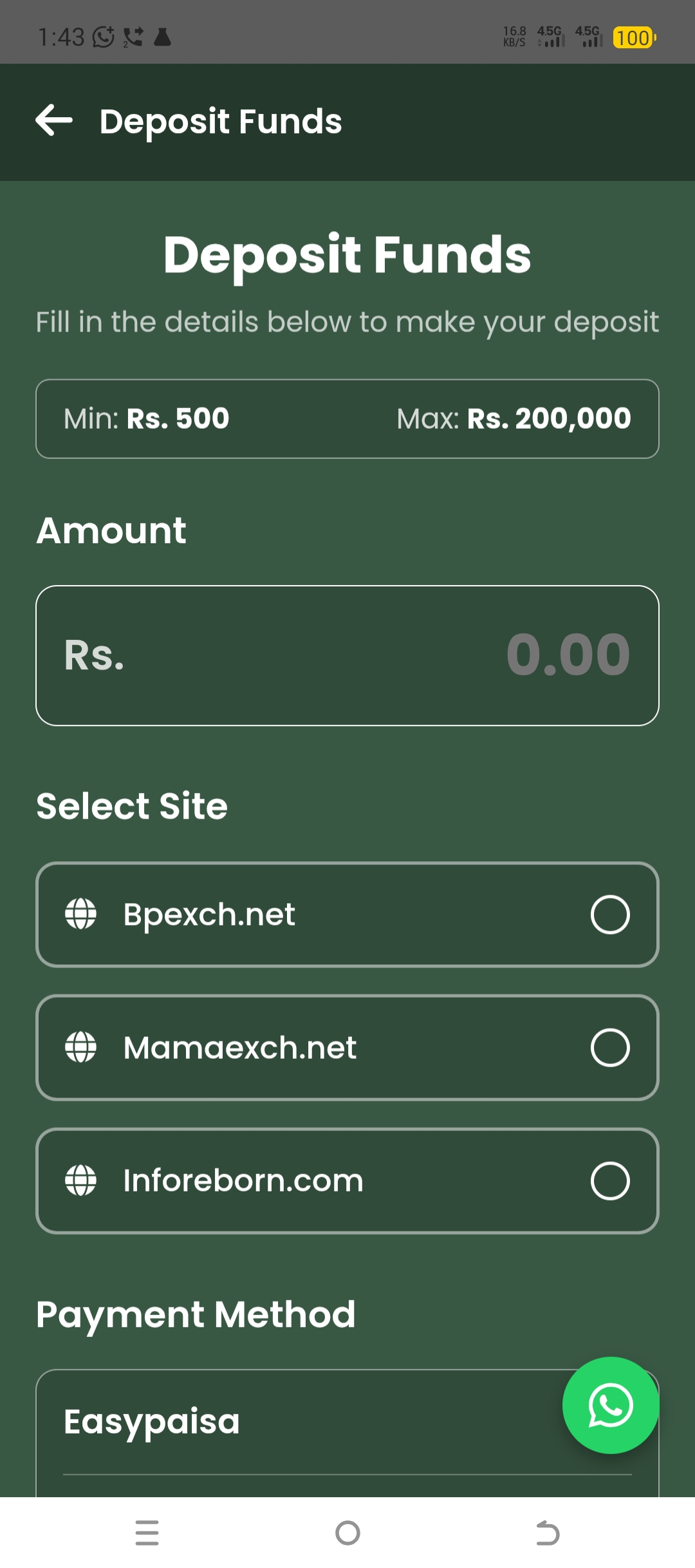This screenshot has width=695, height=1568.
Task: Tap the clock showing 1:43 in the status bar
Action: 61,37
